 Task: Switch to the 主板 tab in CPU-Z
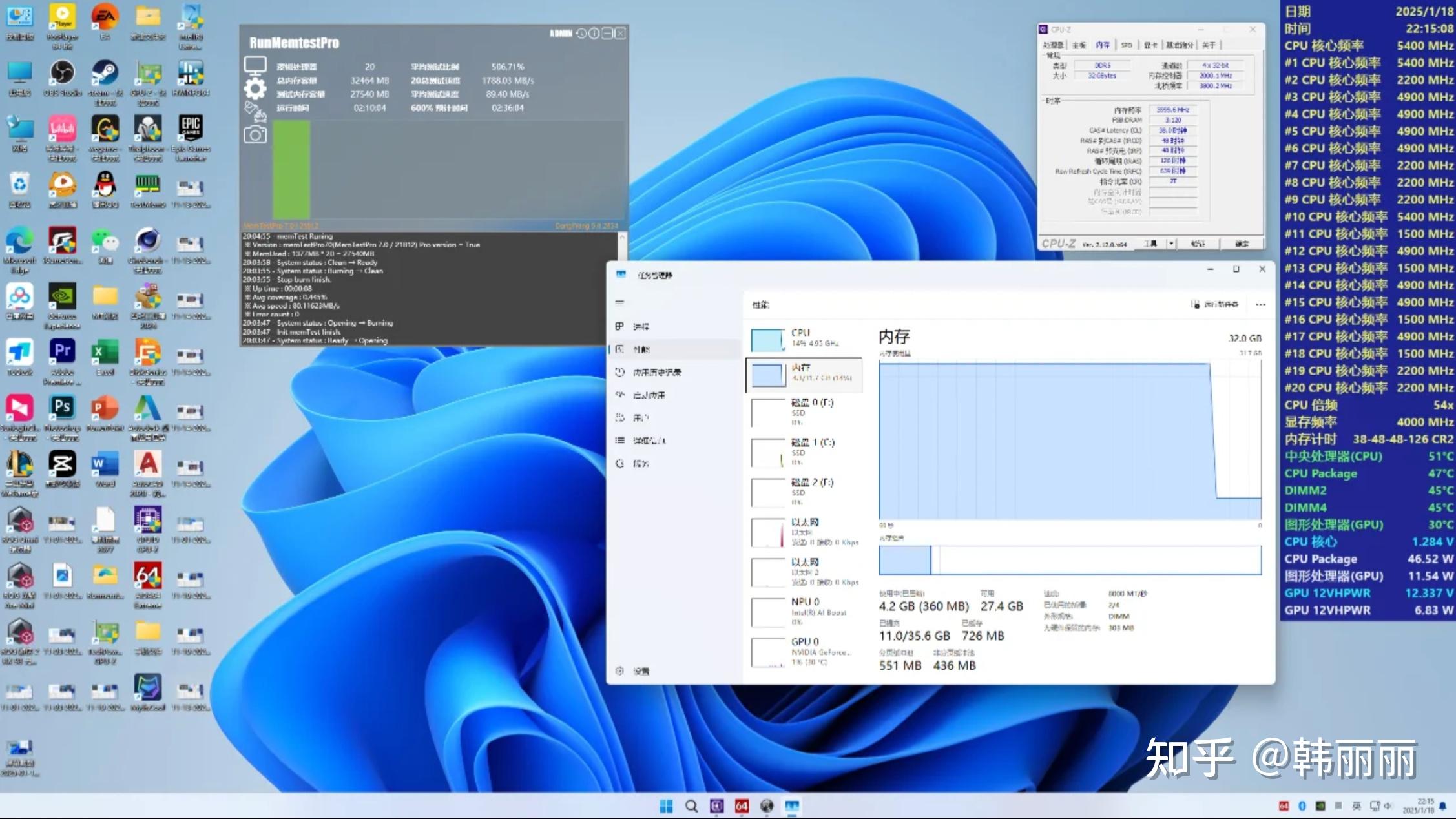coord(1079,45)
